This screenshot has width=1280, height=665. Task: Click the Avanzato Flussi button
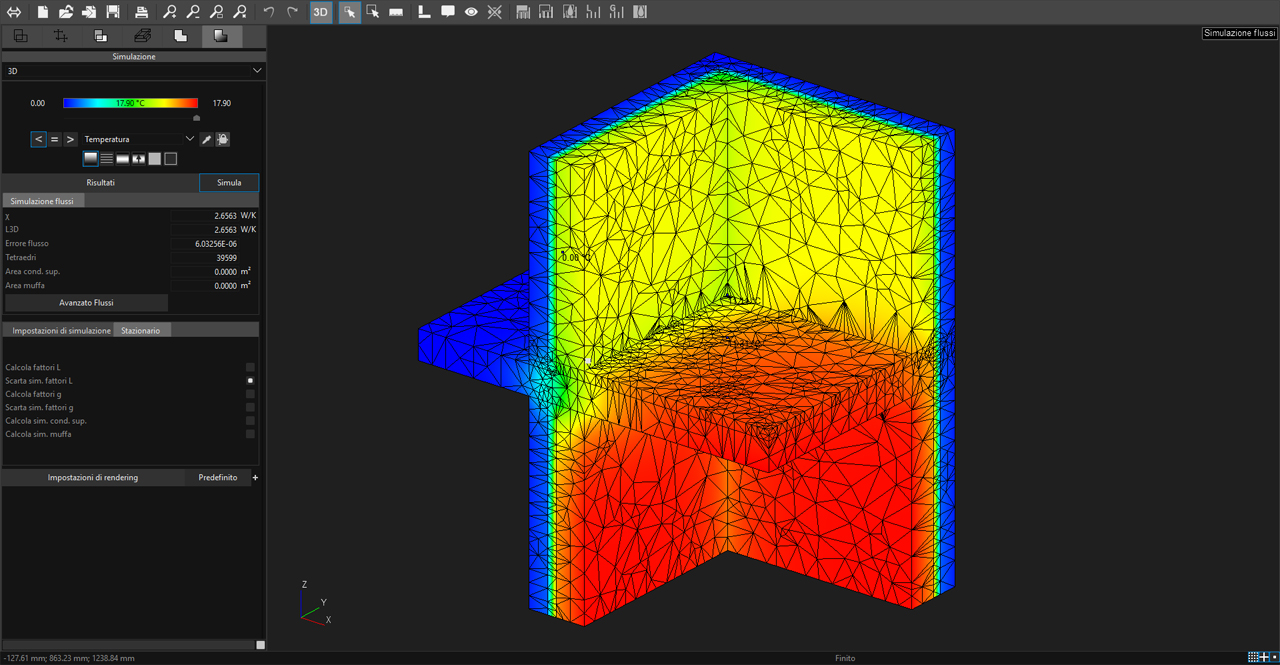click(x=86, y=302)
